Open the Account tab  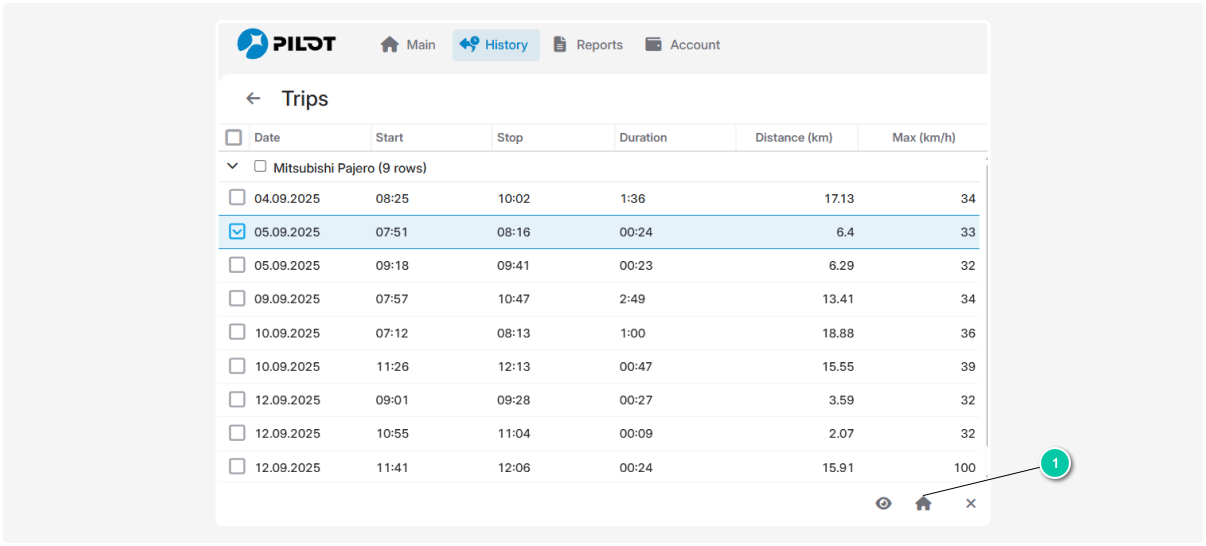(683, 45)
